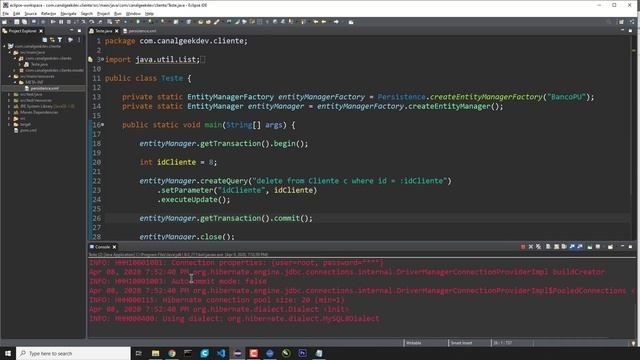Click the taskbar search box

[73, 353]
